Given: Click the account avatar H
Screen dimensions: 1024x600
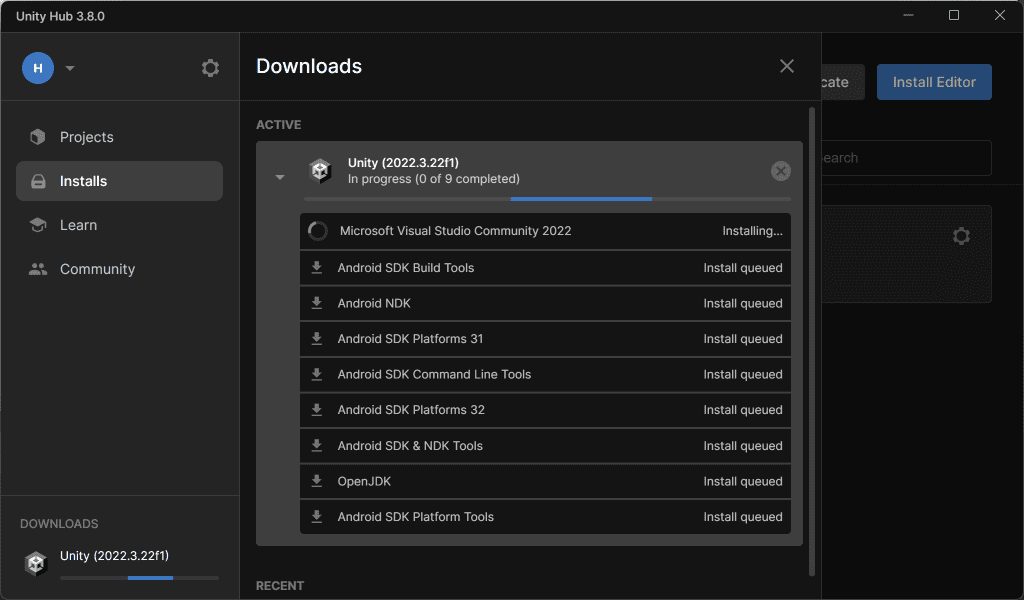Looking at the screenshot, I should point(38,68).
